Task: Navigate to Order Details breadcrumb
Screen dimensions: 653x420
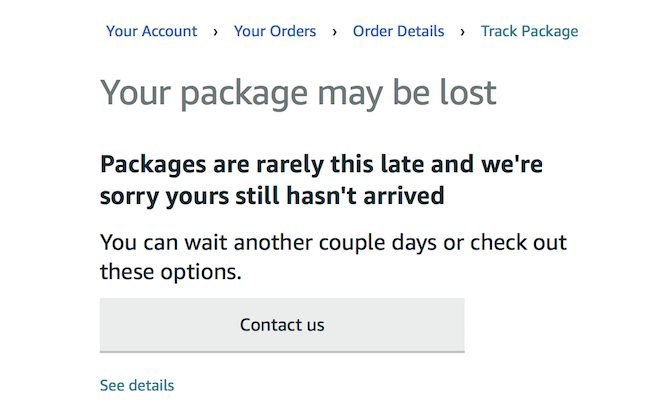Action: click(398, 31)
